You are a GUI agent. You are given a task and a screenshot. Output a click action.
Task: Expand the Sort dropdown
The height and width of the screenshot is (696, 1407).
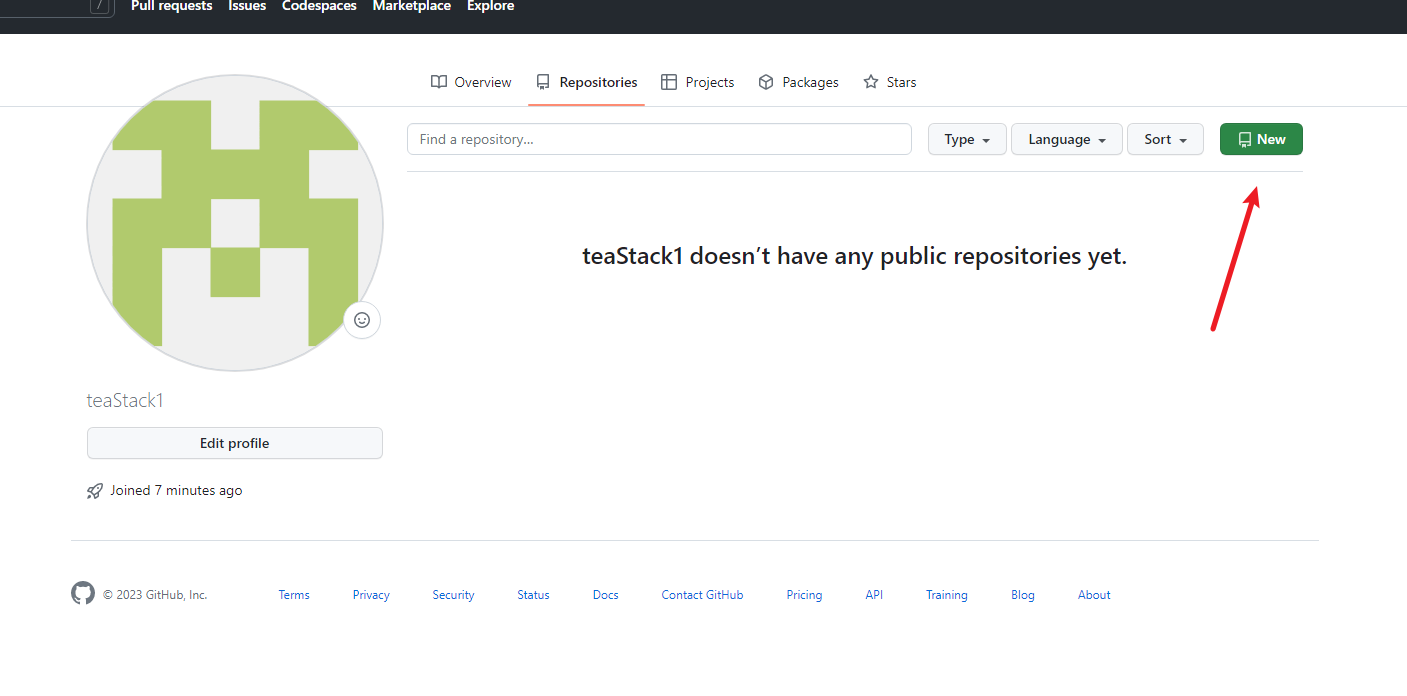pyautogui.click(x=1165, y=139)
